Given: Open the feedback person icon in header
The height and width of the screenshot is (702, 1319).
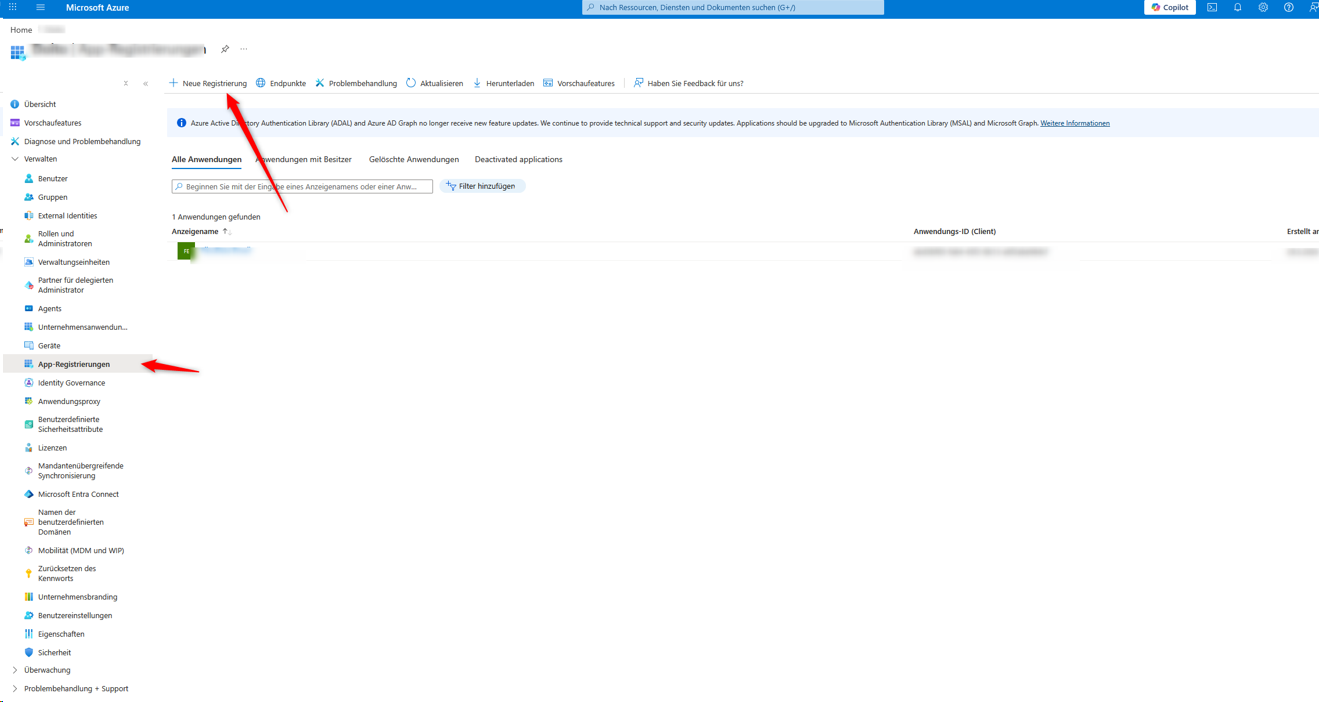Looking at the screenshot, I should [1313, 7].
